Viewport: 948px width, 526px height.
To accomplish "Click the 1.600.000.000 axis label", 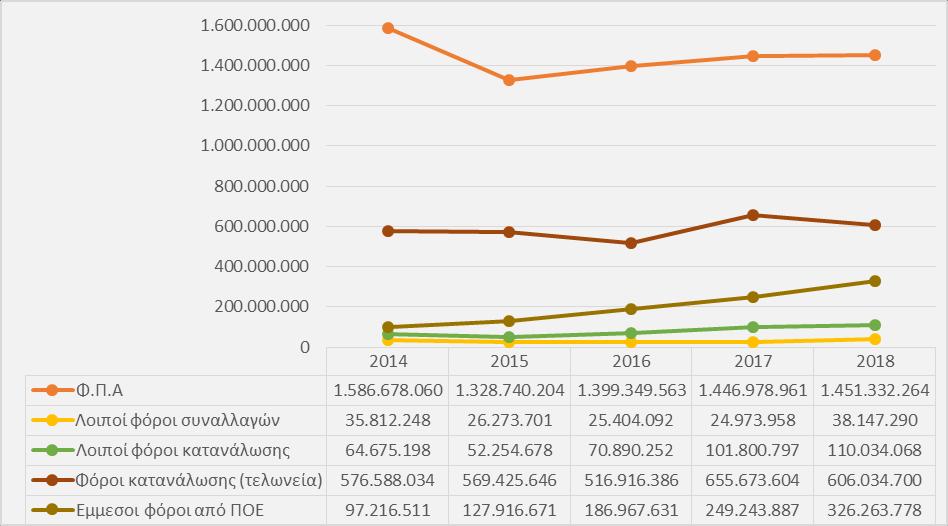I will [x=255, y=25].
